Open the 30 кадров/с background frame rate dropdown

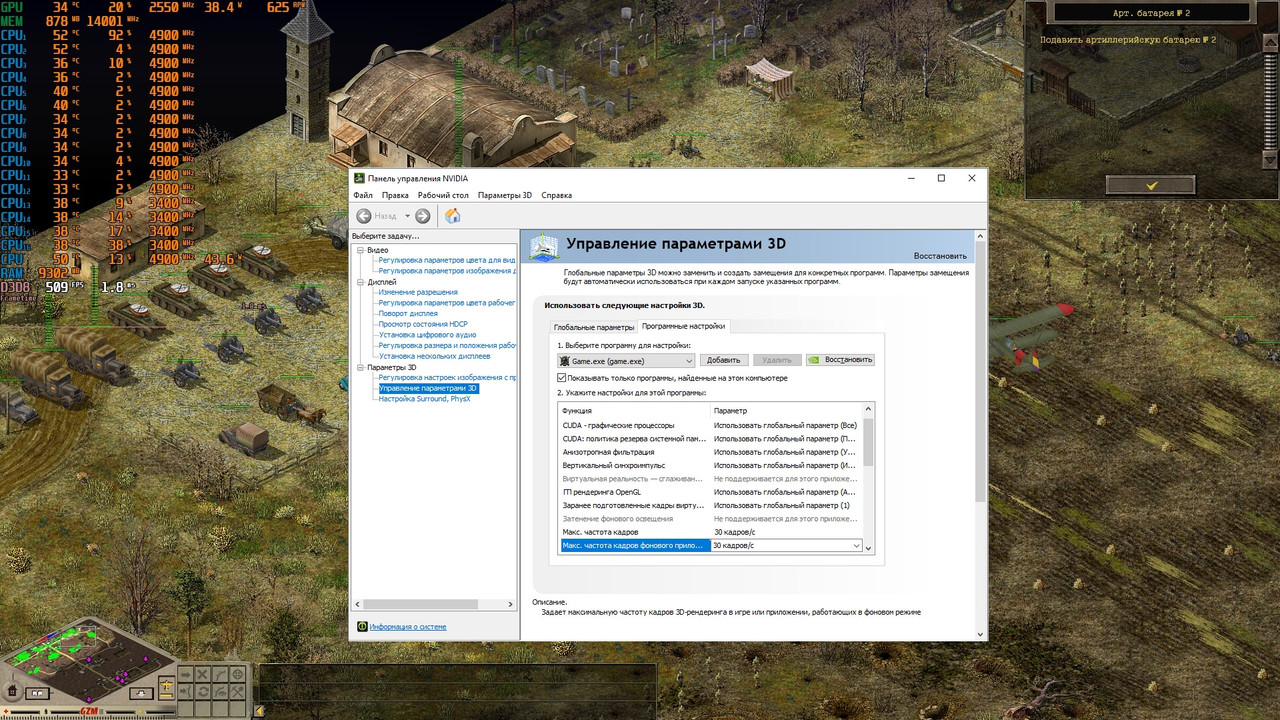point(856,546)
